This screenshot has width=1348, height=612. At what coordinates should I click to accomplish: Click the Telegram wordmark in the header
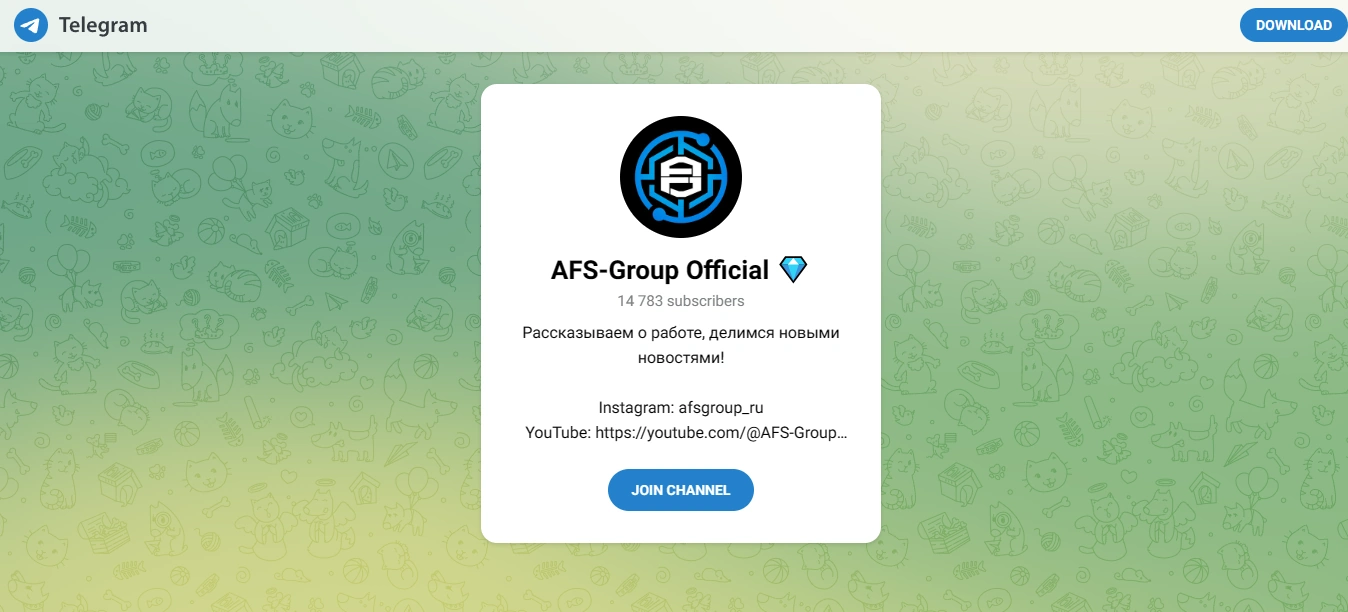click(103, 25)
